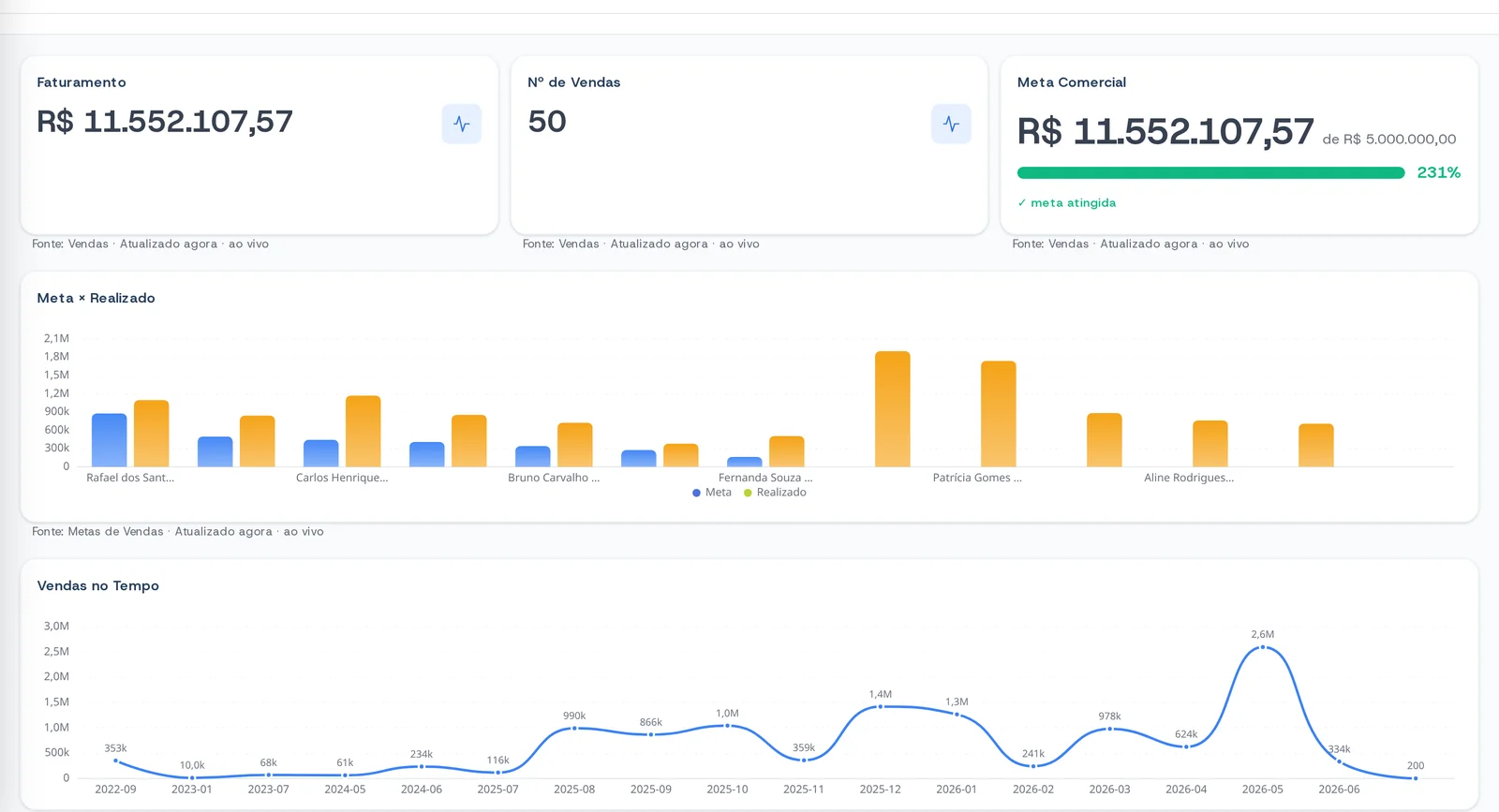Click the 2026-05 x-axis label
Screen dimensions: 1499x812
(1263, 790)
